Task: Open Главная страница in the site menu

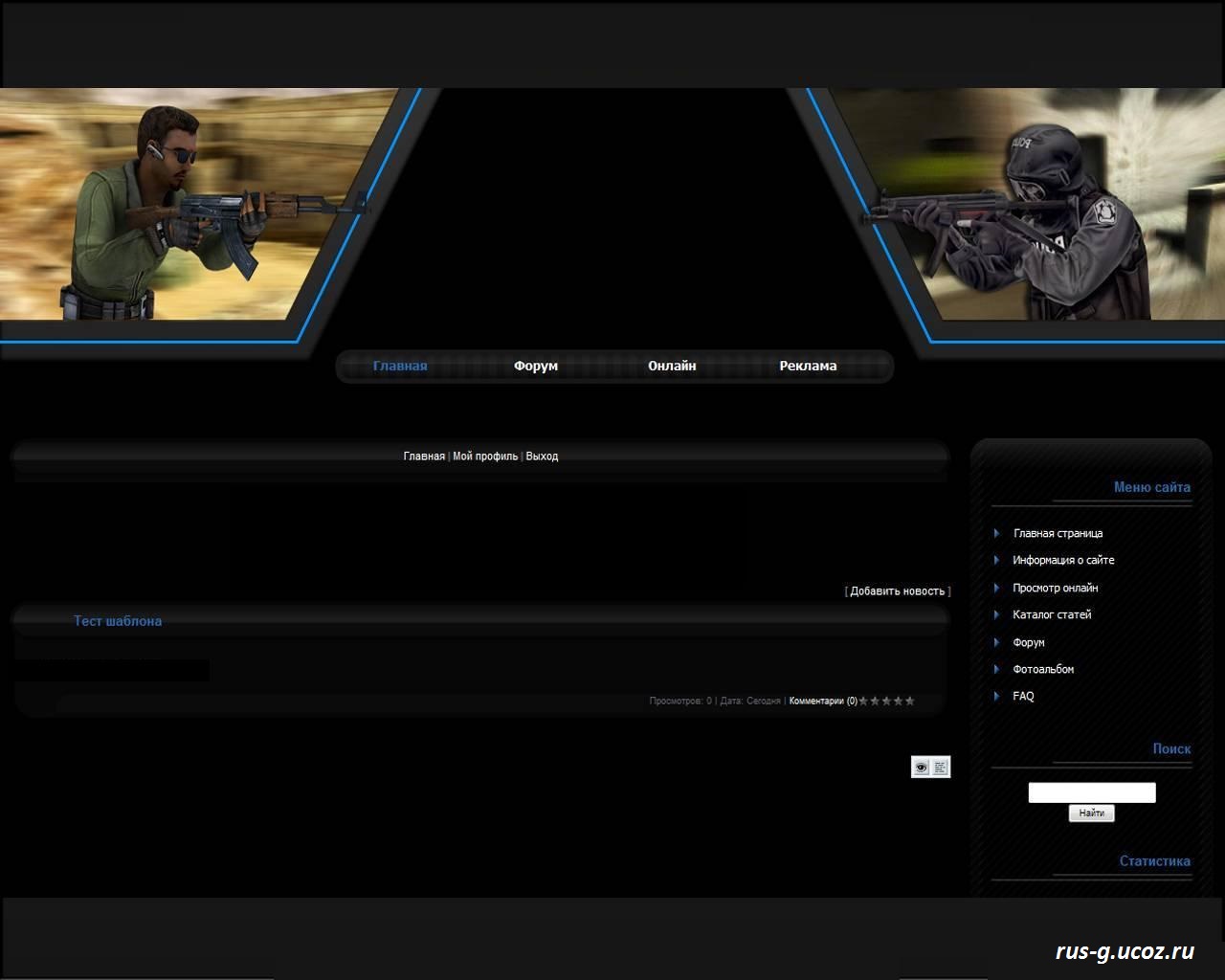Action: 1058,533
